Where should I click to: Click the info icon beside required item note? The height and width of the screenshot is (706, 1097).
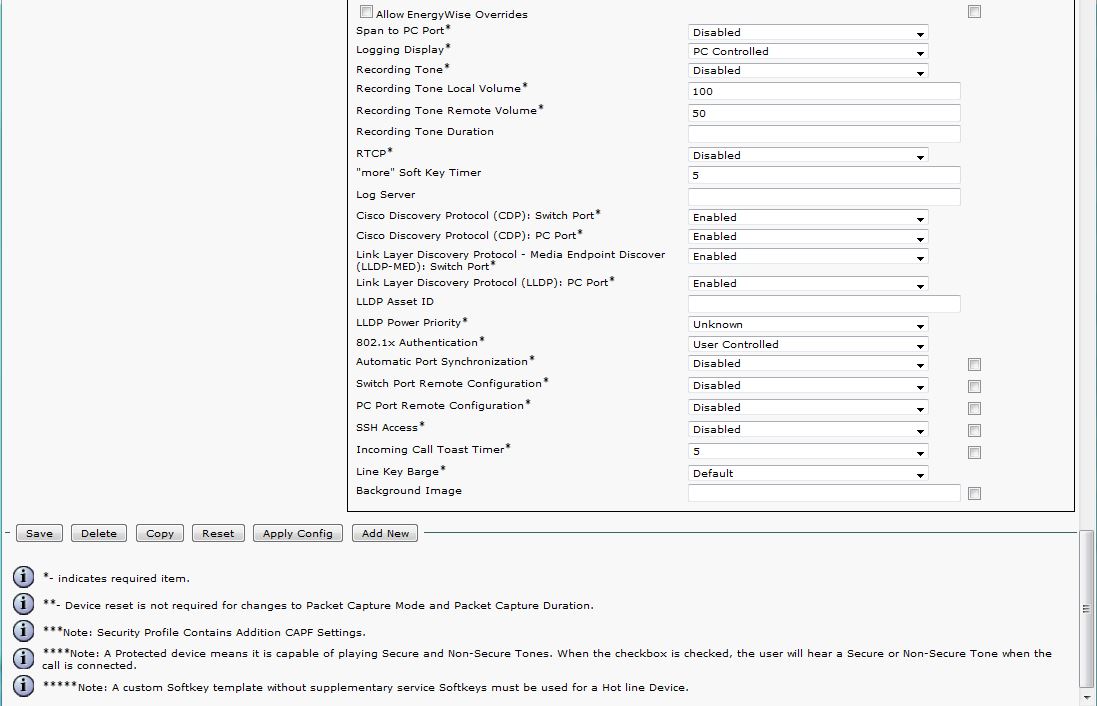click(23, 577)
